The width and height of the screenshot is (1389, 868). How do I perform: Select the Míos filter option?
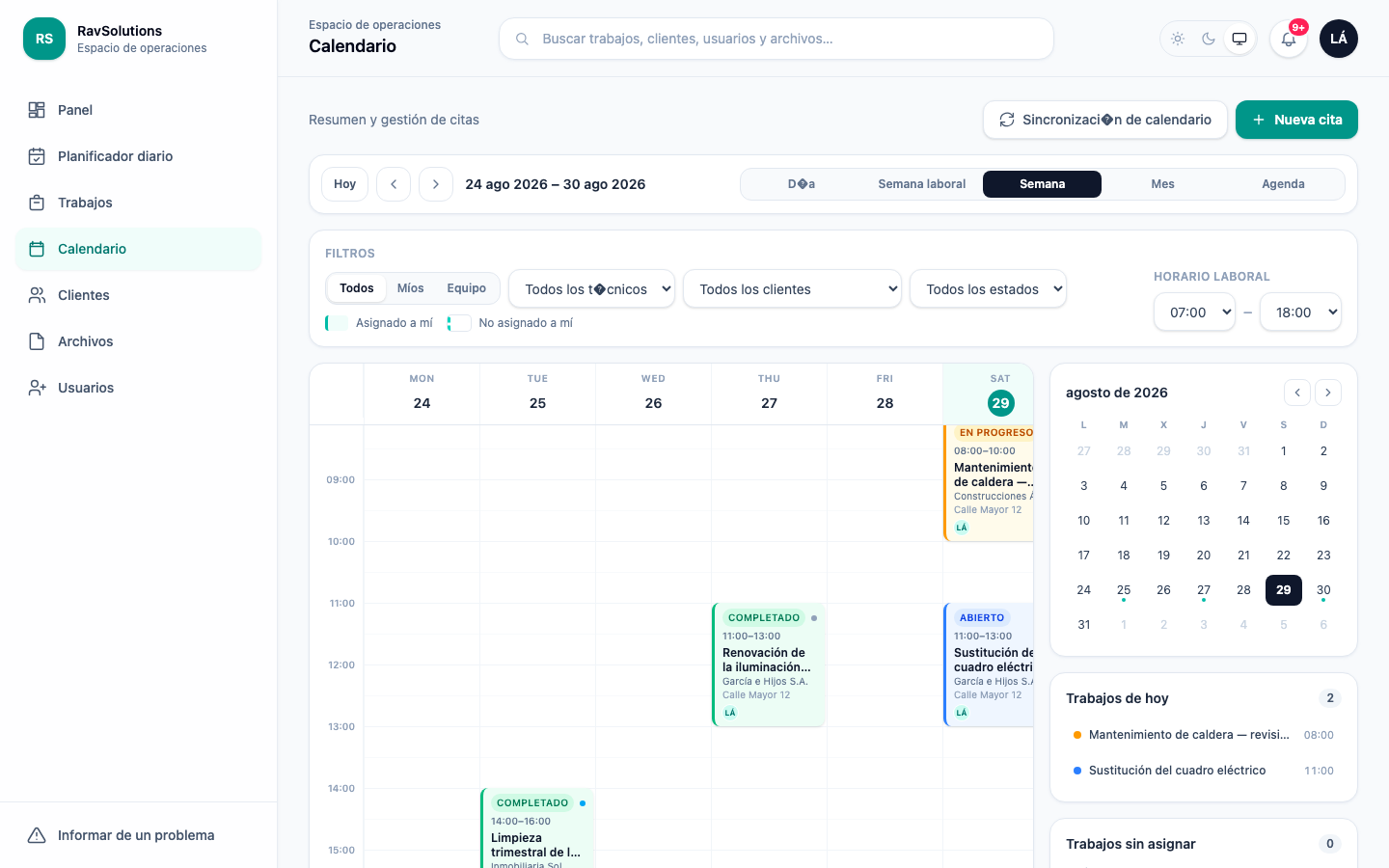pos(411,288)
